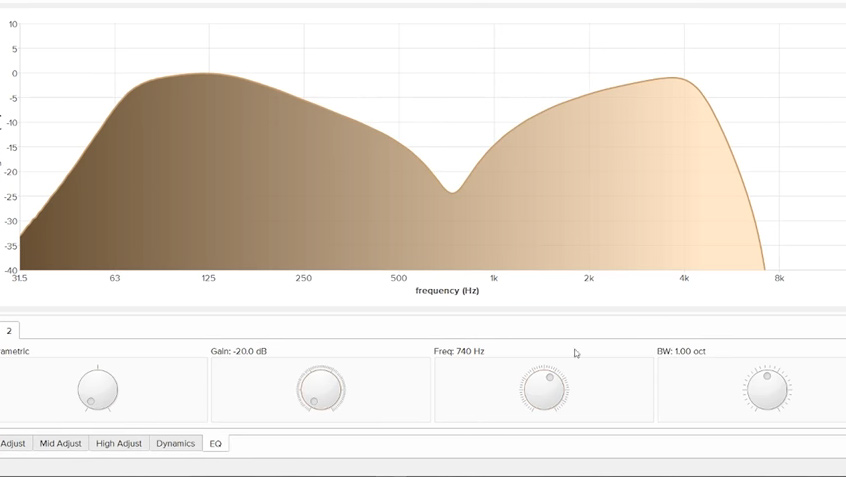Select the band 2 tab

pyautogui.click(x=9, y=331)
